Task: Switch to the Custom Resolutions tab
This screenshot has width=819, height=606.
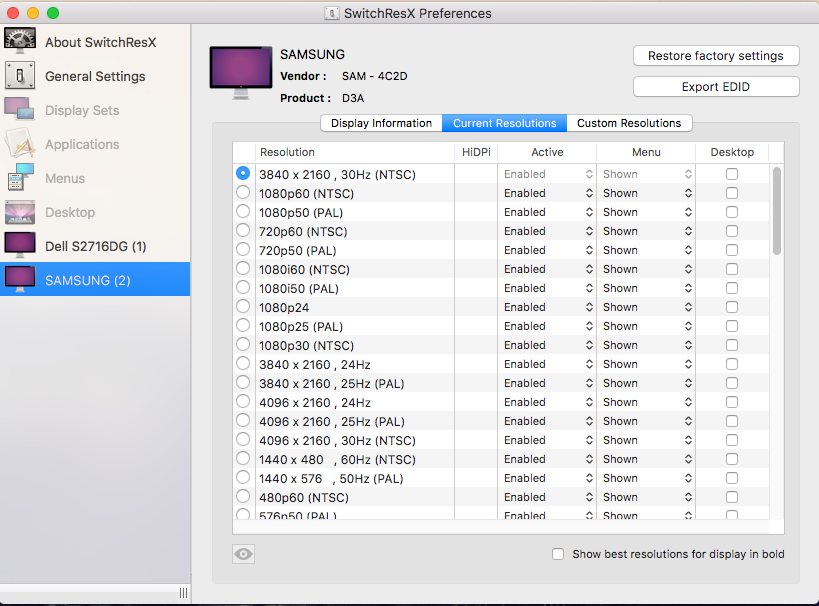Action: (x=629, y=123)
